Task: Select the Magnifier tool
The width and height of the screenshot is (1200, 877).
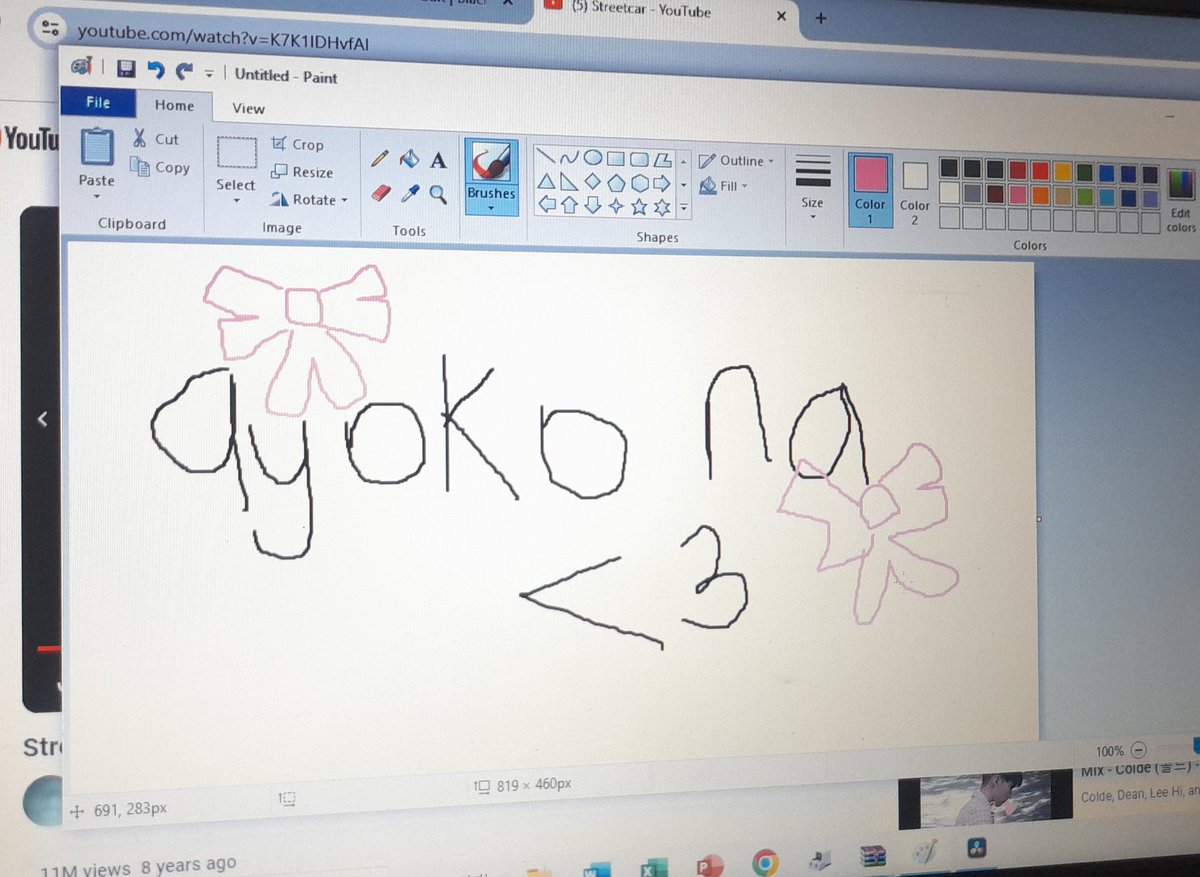Action: (x=438, y=193)
